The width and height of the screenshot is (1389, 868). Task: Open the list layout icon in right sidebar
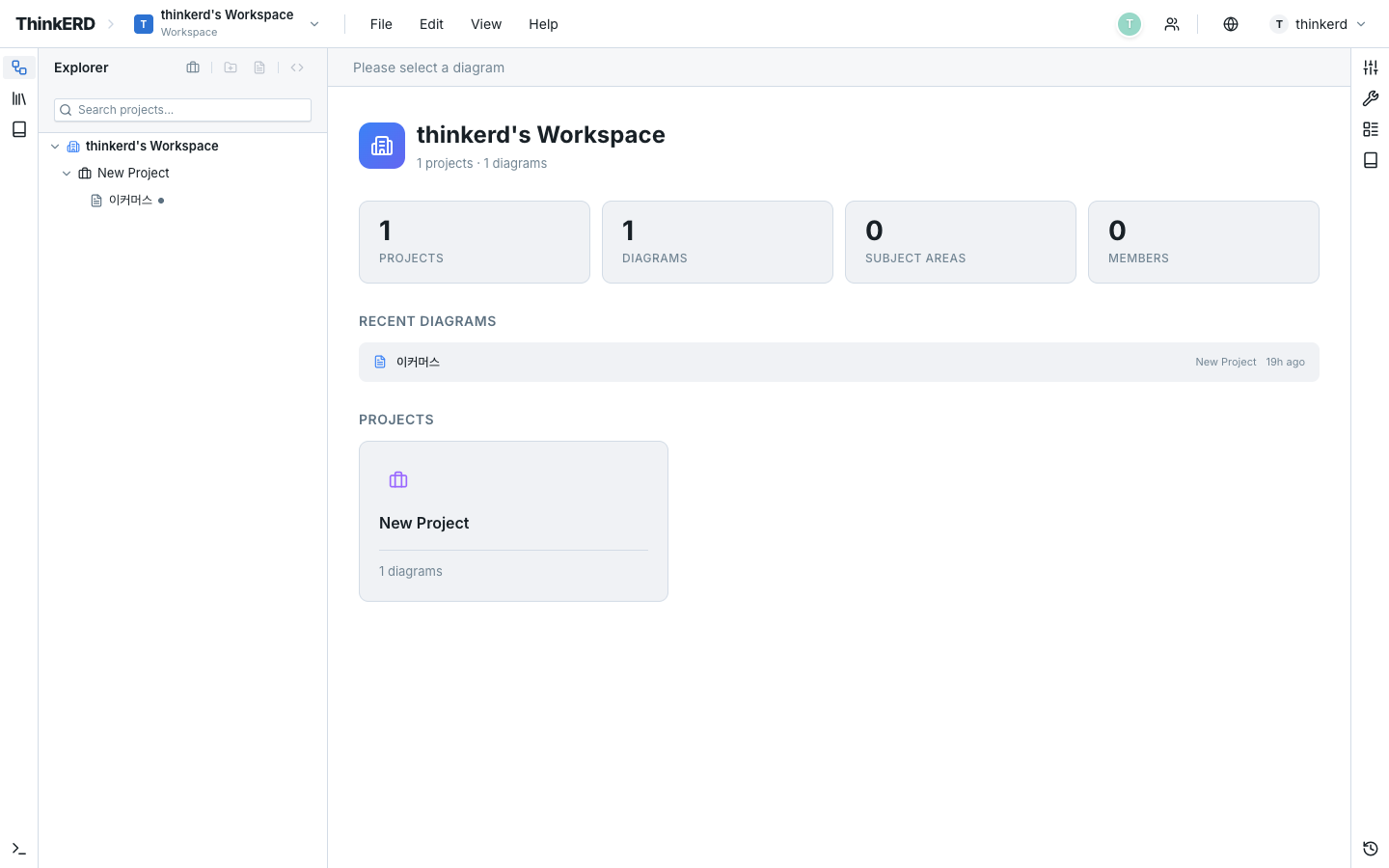click(x=1371, y=129)
